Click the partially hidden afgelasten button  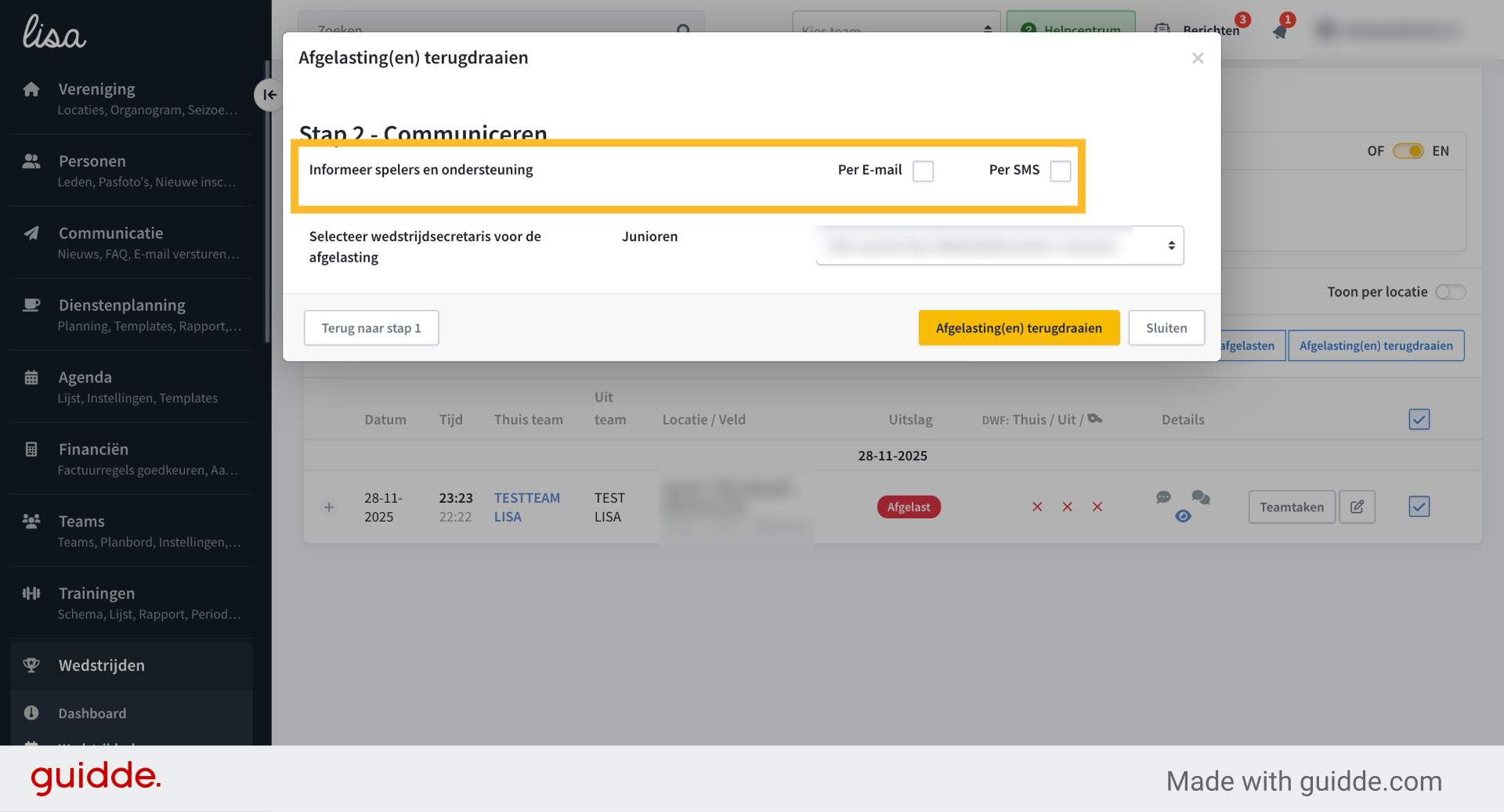(x=1253, y=345)
